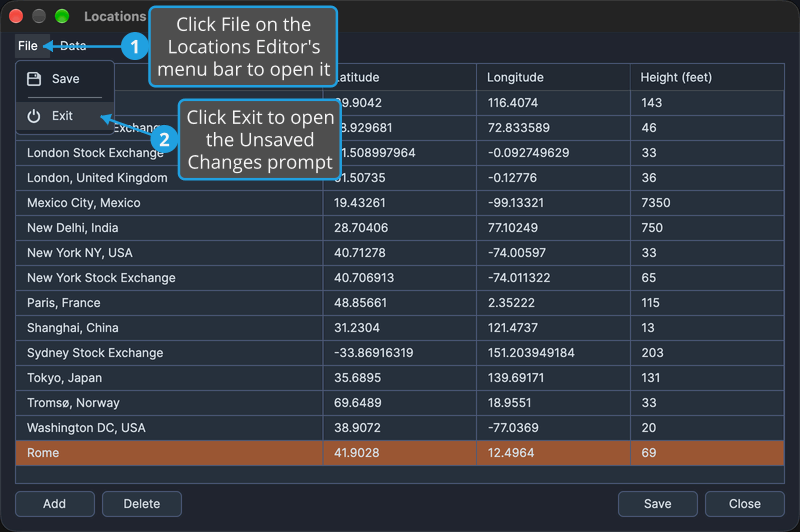
Task: Click latitude cell -33.86916319
Action: (x=399, y=353)
